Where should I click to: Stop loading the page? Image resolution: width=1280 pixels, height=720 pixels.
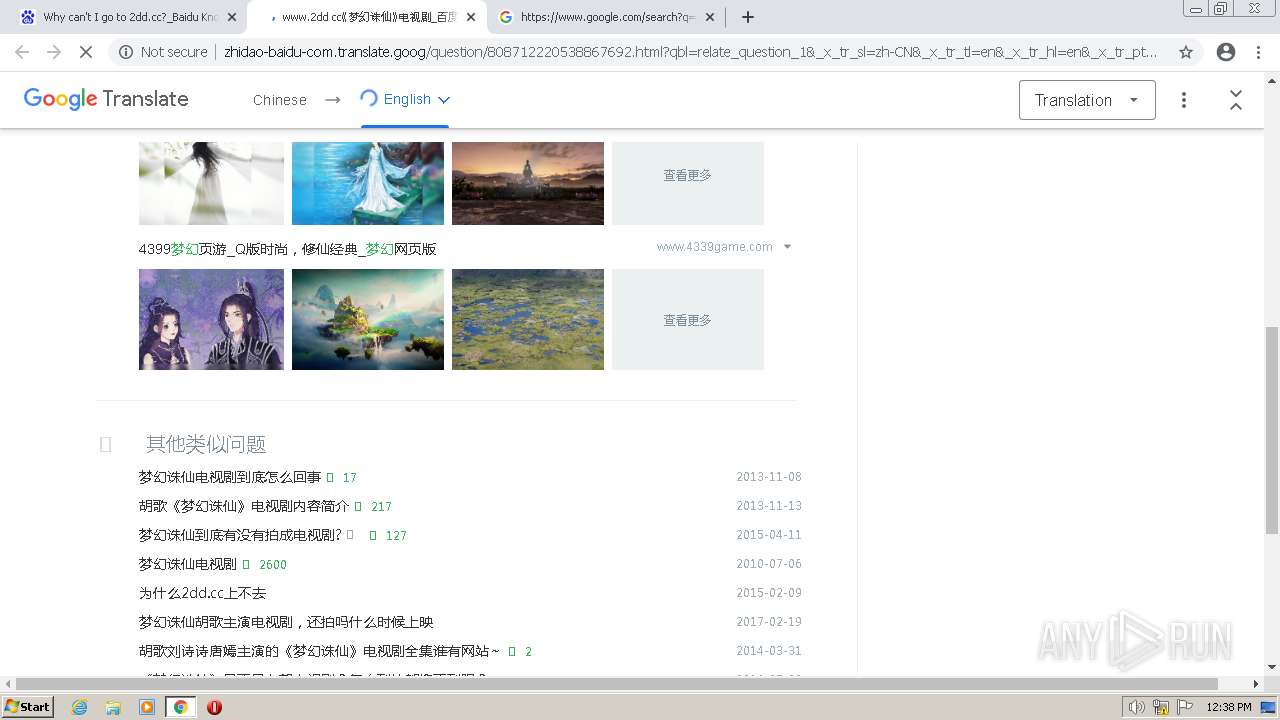point(86,52)
